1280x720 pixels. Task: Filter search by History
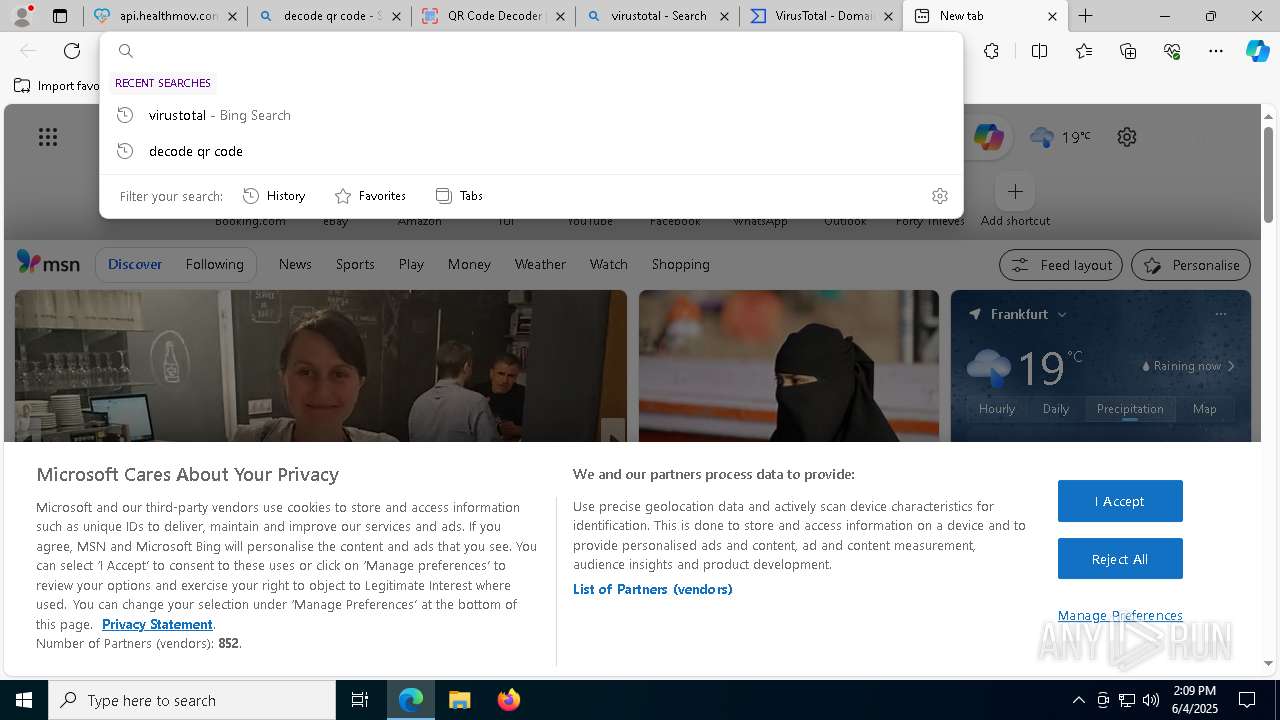(x=274, y=196)
